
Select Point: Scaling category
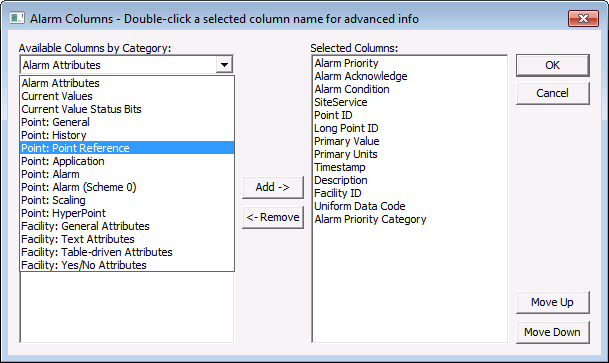point(127,200)
